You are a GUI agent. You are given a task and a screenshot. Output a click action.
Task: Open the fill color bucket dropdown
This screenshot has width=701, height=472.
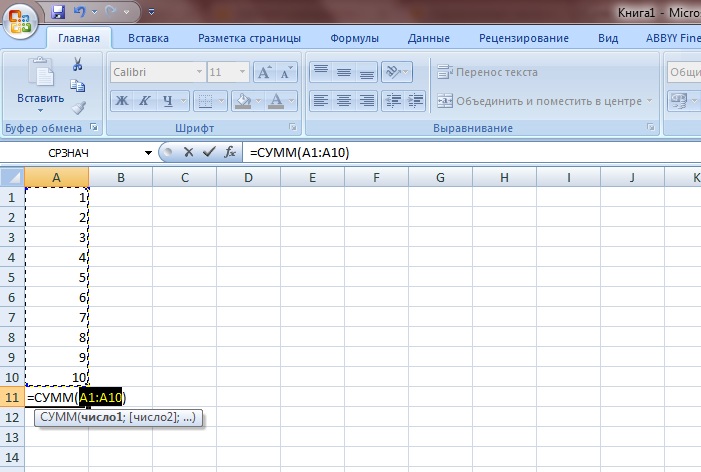257,101
